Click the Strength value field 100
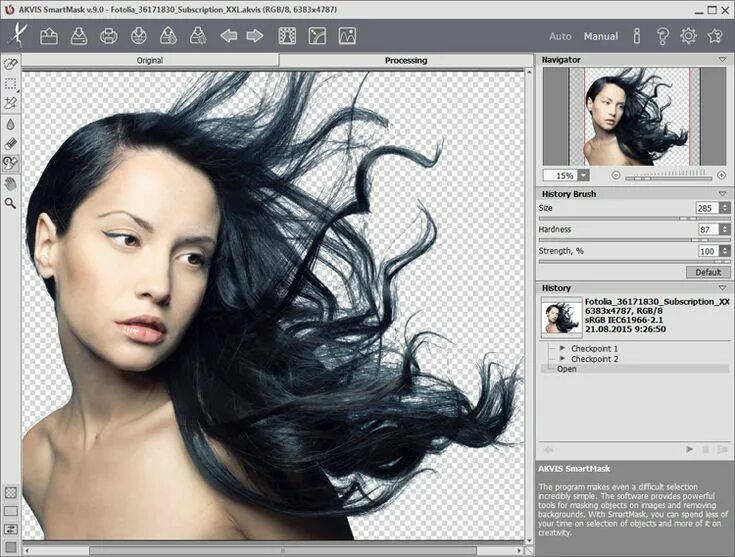Screen dimensions: 735x557 pyautogui.click(x=708, y=251)
